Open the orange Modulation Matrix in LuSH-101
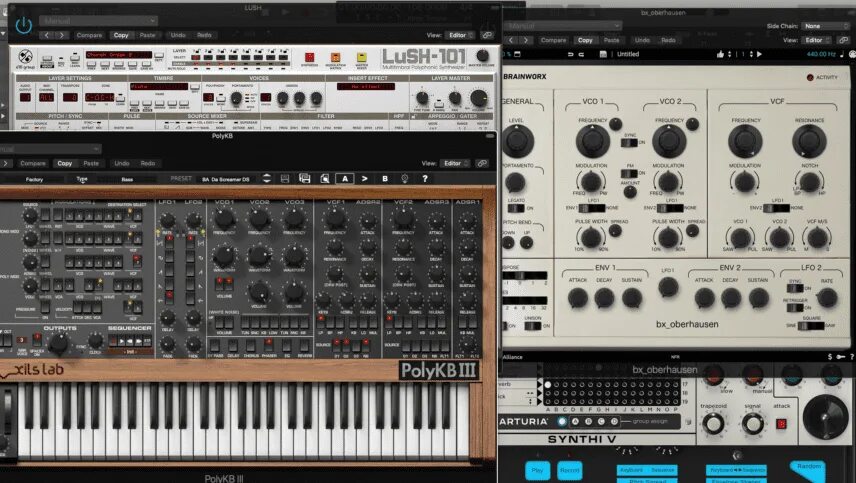The height and width of the screenshot is (483, 856). tap(335, 57)
